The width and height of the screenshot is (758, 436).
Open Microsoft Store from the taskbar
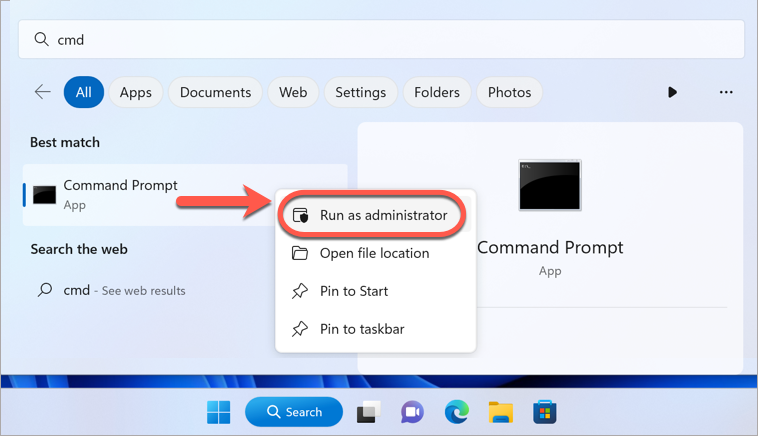coord(545,412)
